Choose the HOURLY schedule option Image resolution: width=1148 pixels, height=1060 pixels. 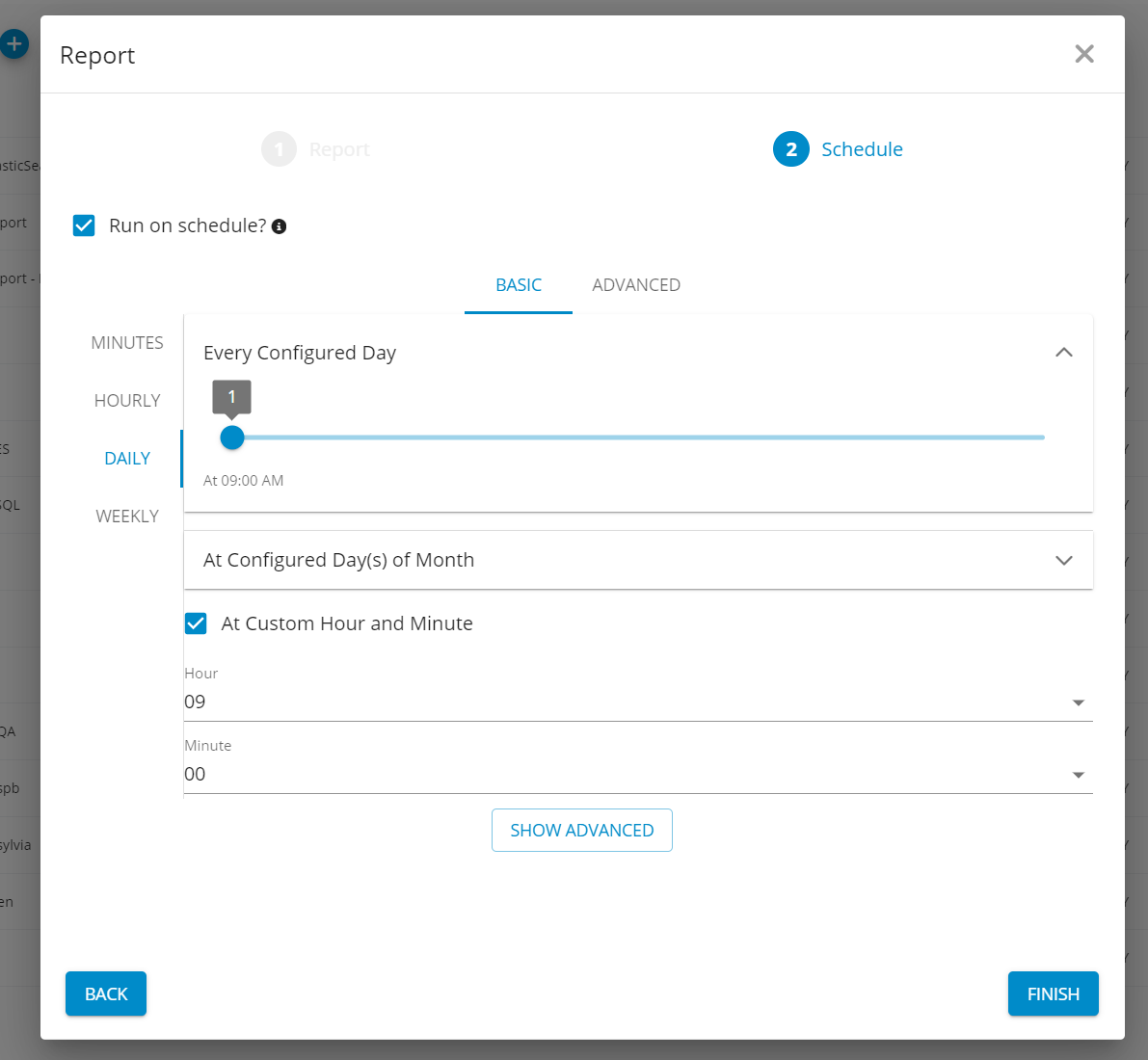pos(127,401)
